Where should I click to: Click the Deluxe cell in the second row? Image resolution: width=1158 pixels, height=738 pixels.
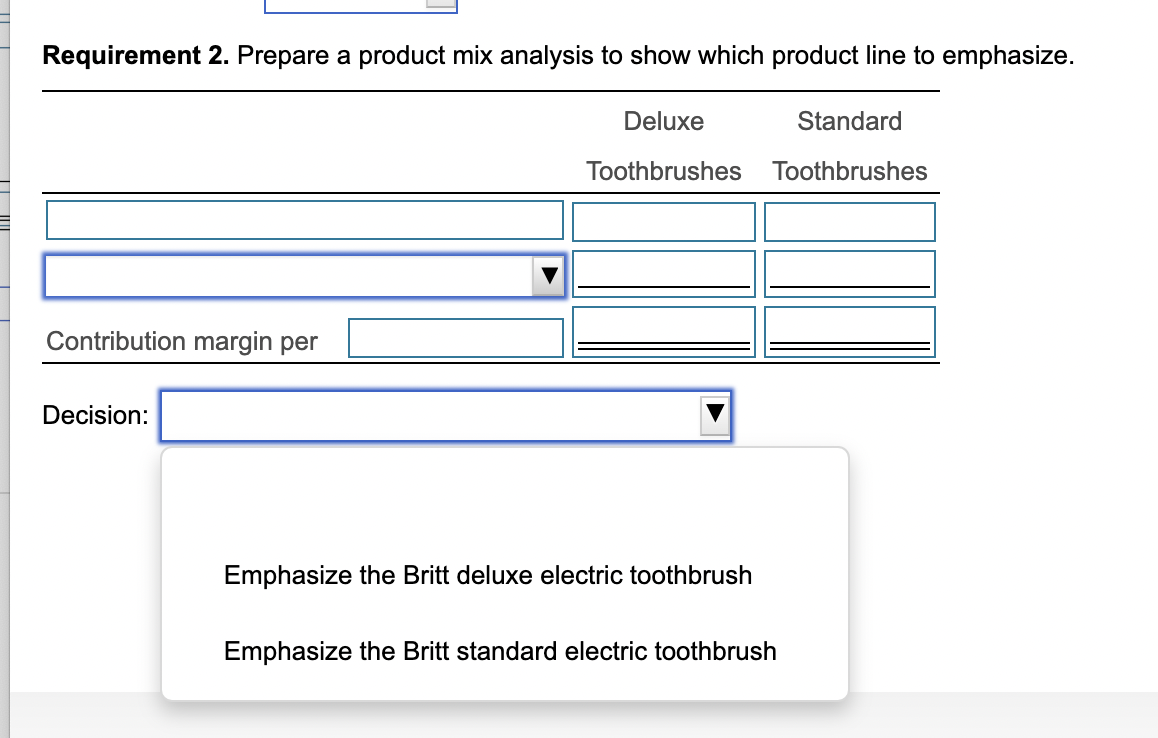[x=663, y=273]
